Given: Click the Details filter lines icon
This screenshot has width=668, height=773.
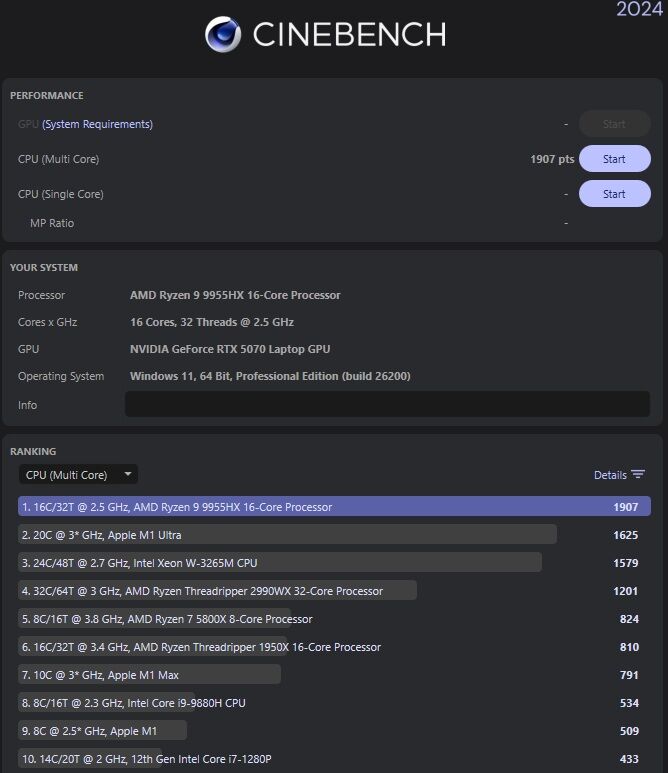Looking at the screenshot, I should [638, 475].
